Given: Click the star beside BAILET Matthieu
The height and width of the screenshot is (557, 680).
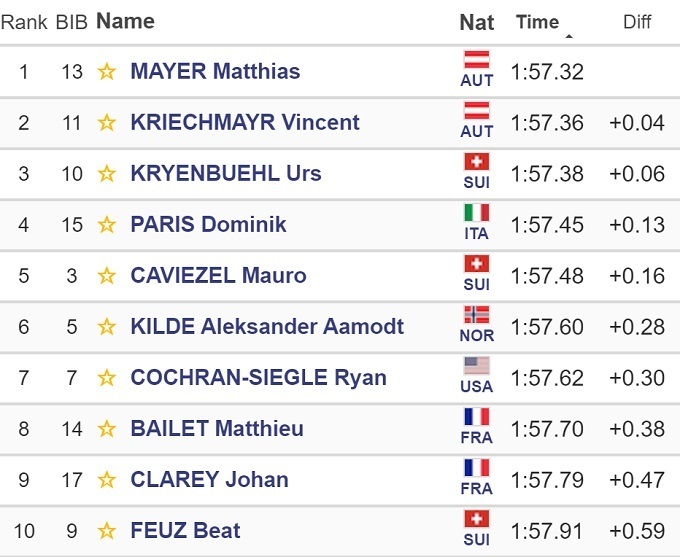Looking at the screenshot, I should tap(106, 429).
